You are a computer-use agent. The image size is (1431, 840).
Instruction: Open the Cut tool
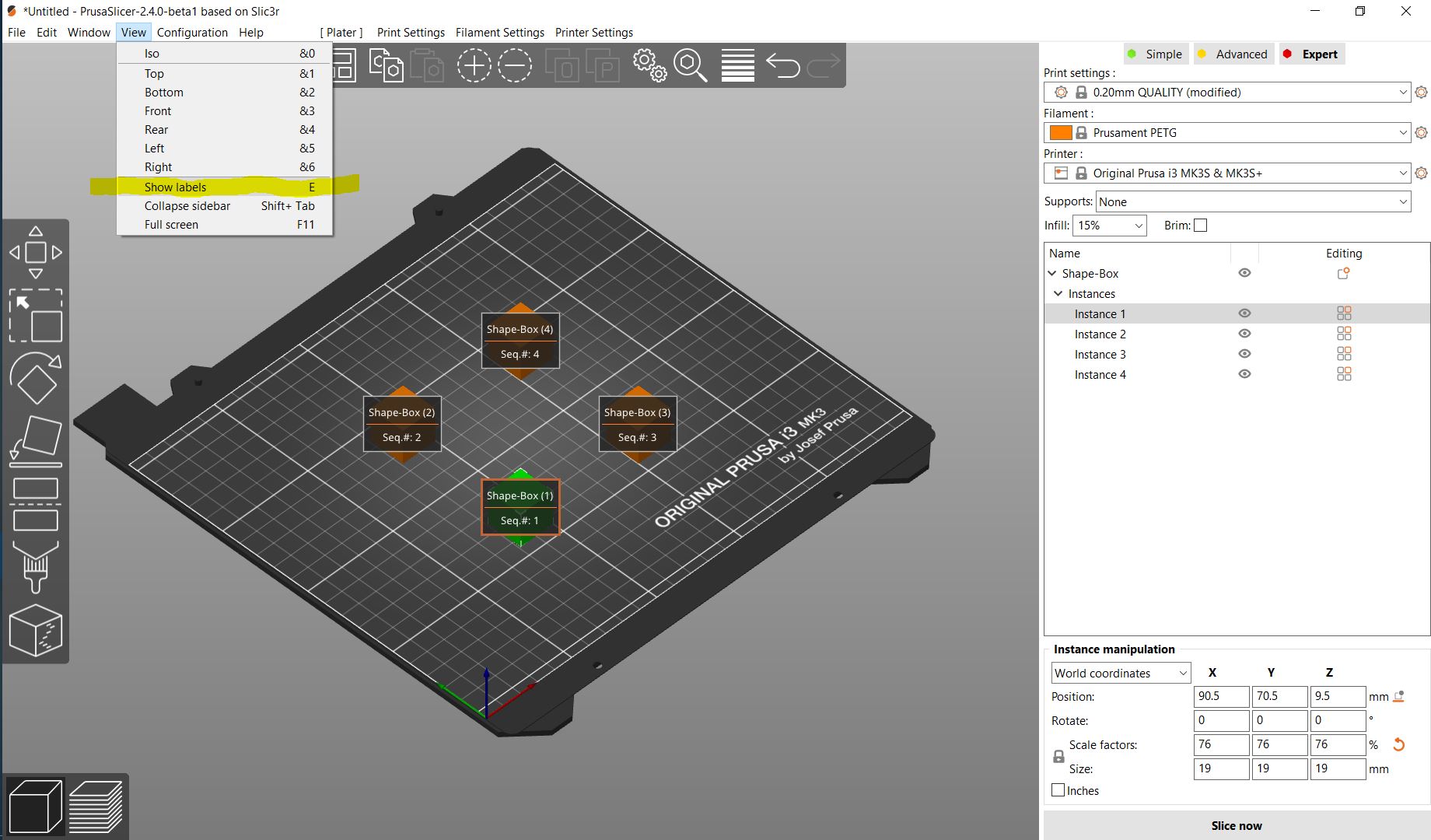(36, 504)
